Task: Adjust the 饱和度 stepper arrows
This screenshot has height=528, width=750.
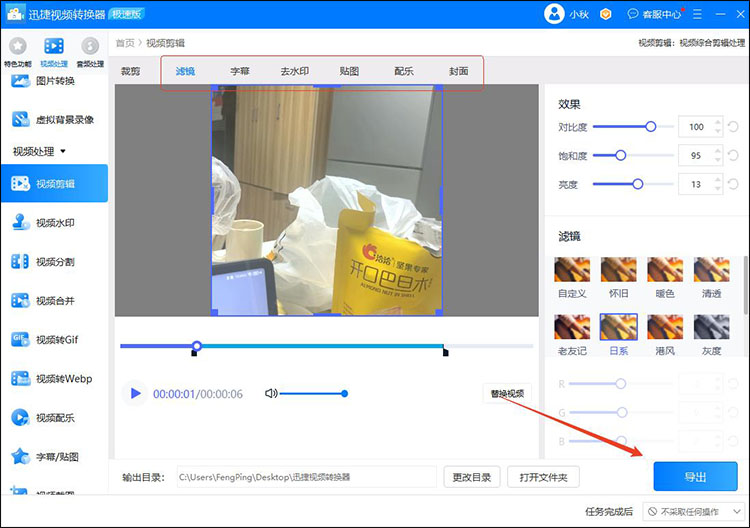Action: pos(717,155)
